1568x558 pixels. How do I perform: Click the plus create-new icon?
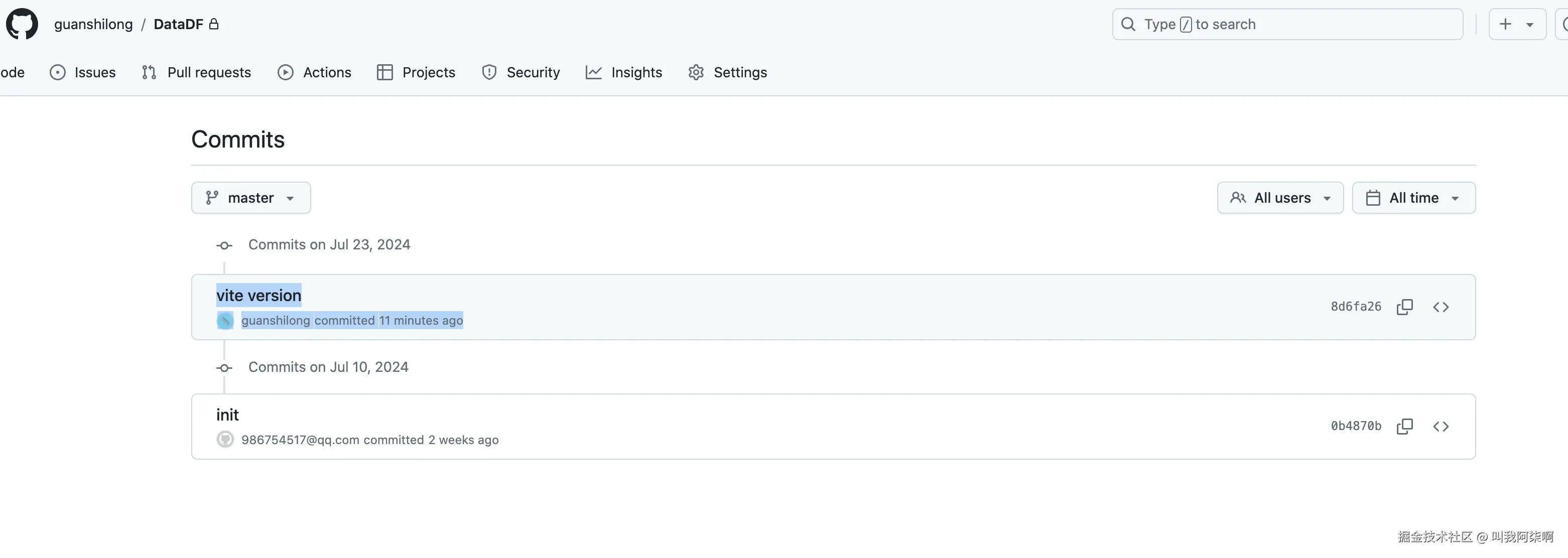click(1505, 25)
